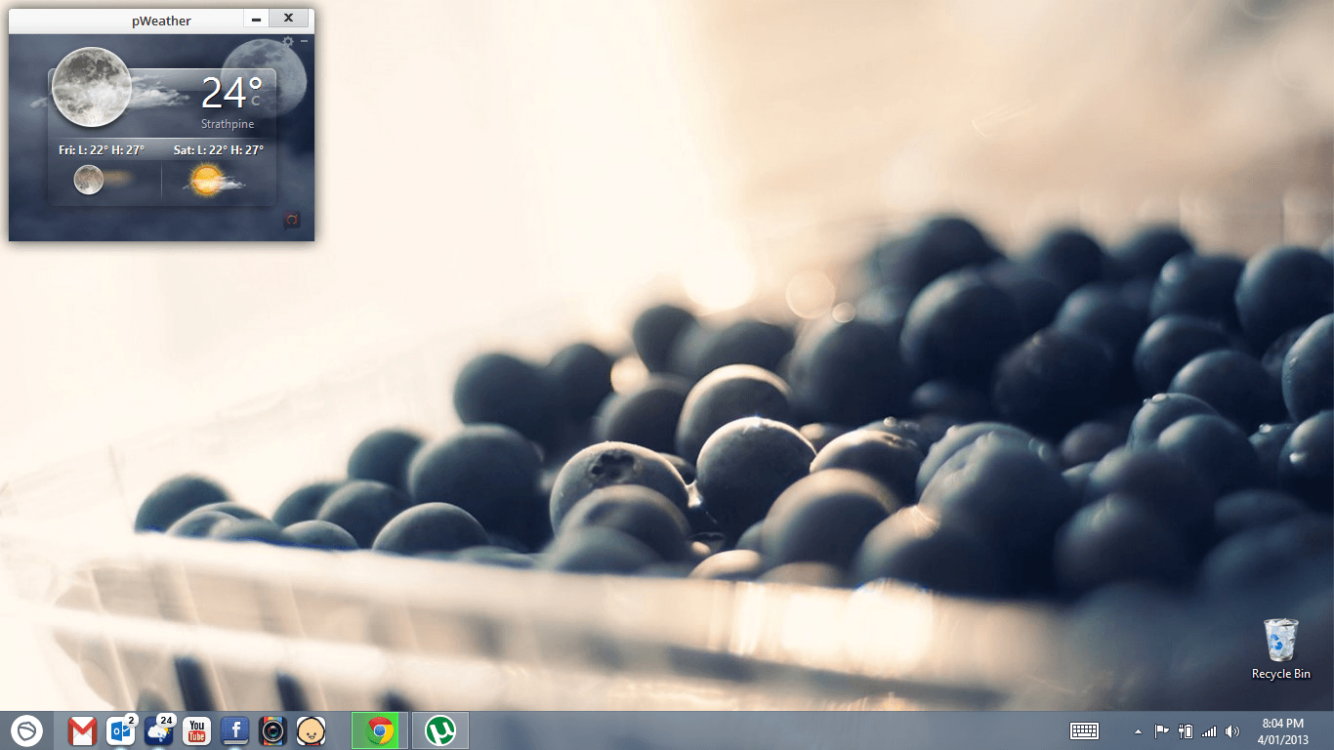The height and width of the screenshot is (750, 1334).
Task: Select the Friday forecast moon icon
Action: [89, 180]
